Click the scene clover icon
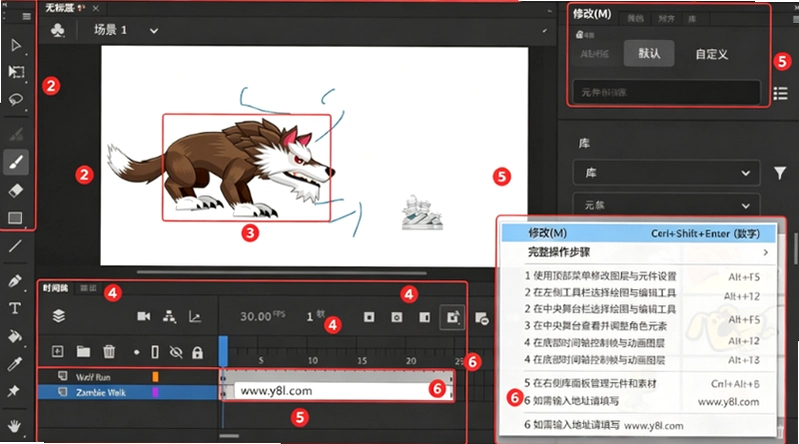The image size is (799, 444). click(58, 31)
